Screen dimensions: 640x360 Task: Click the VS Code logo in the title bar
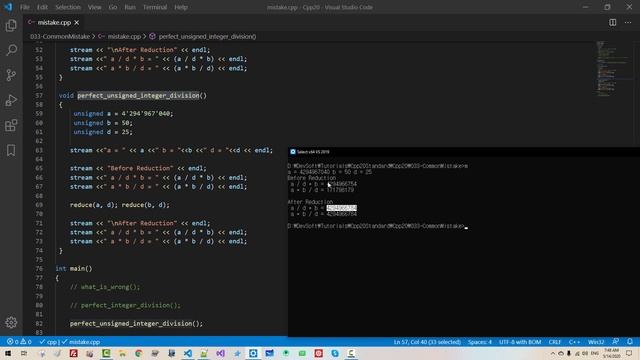[8, 7]
